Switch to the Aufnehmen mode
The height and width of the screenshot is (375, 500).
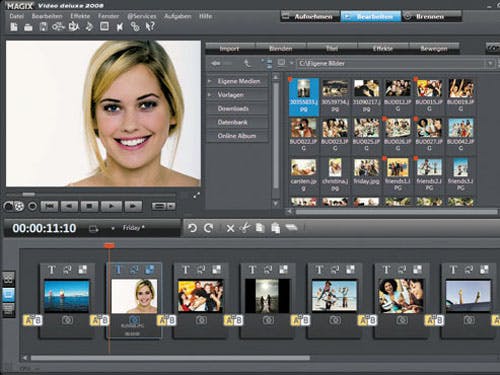click(x=310, y=16)
